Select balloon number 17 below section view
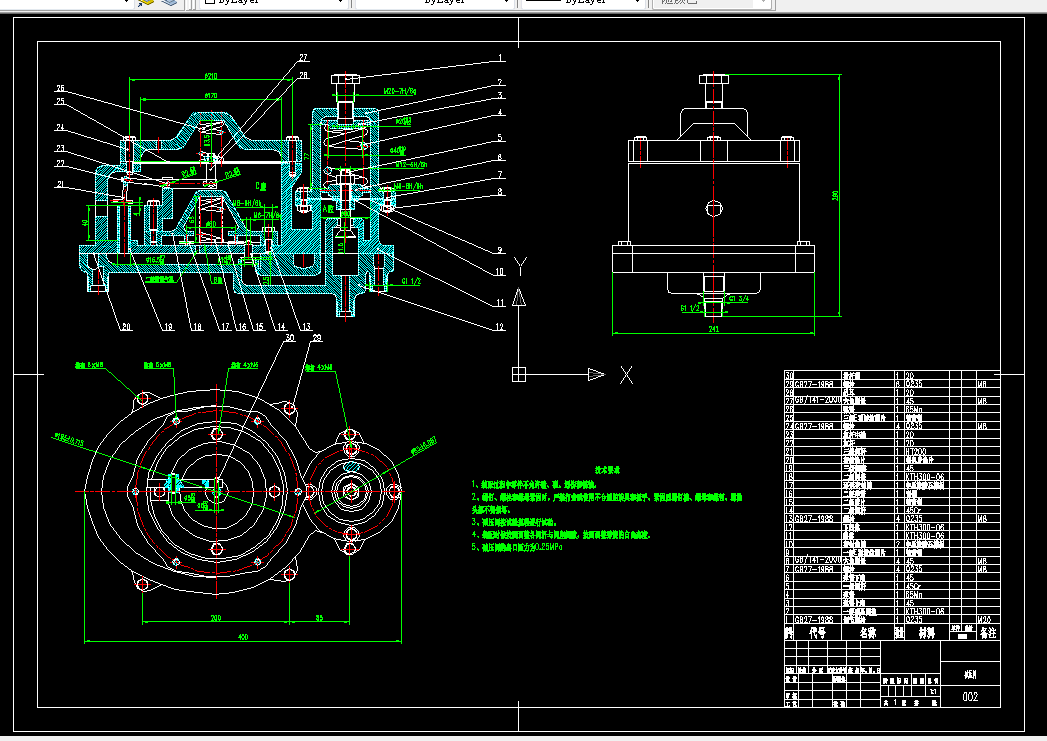 point(226,327)
